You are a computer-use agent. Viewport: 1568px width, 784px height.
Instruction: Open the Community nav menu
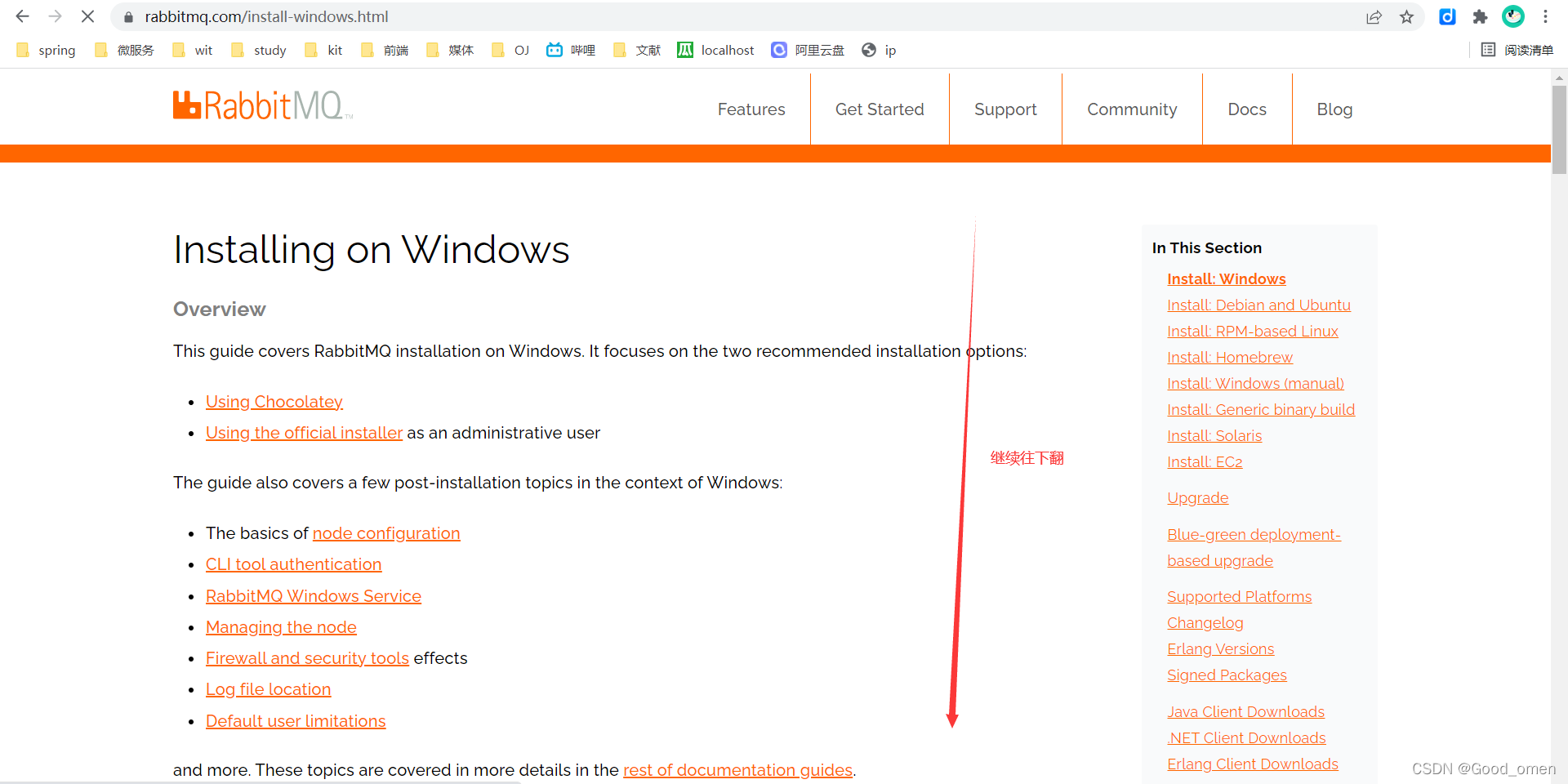(x=1132, y=109)
